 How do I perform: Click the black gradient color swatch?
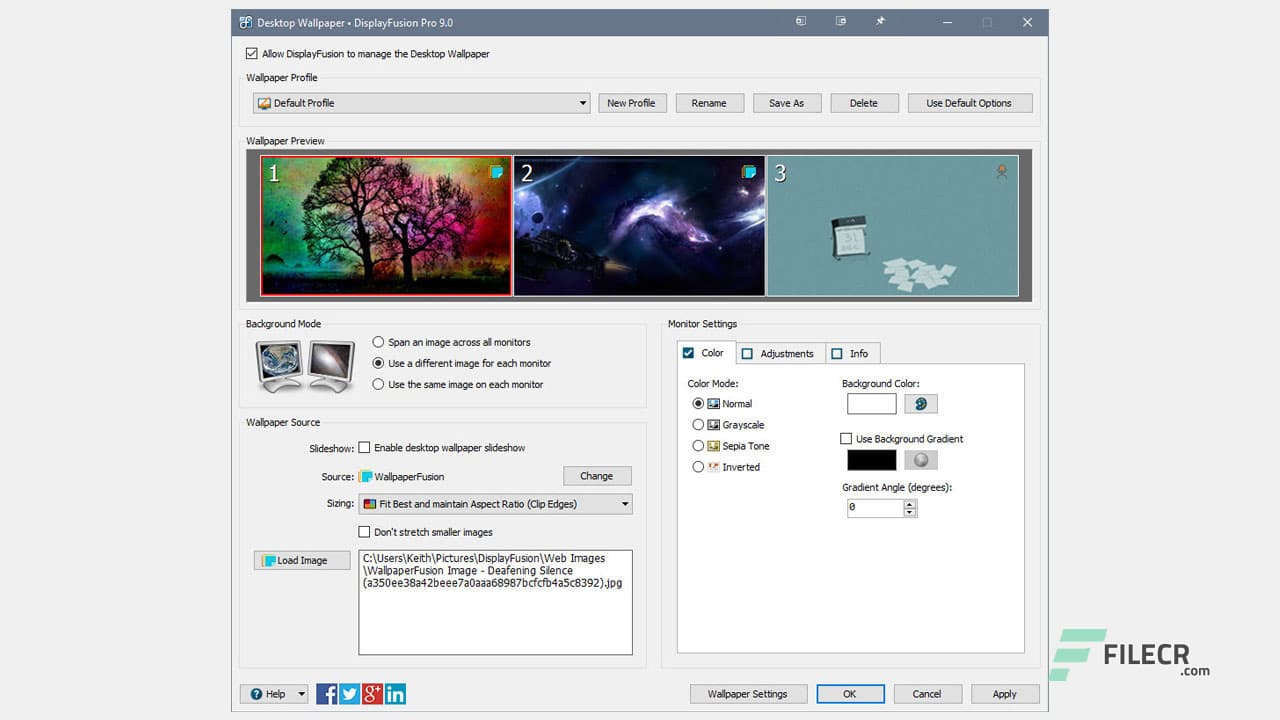870,459
